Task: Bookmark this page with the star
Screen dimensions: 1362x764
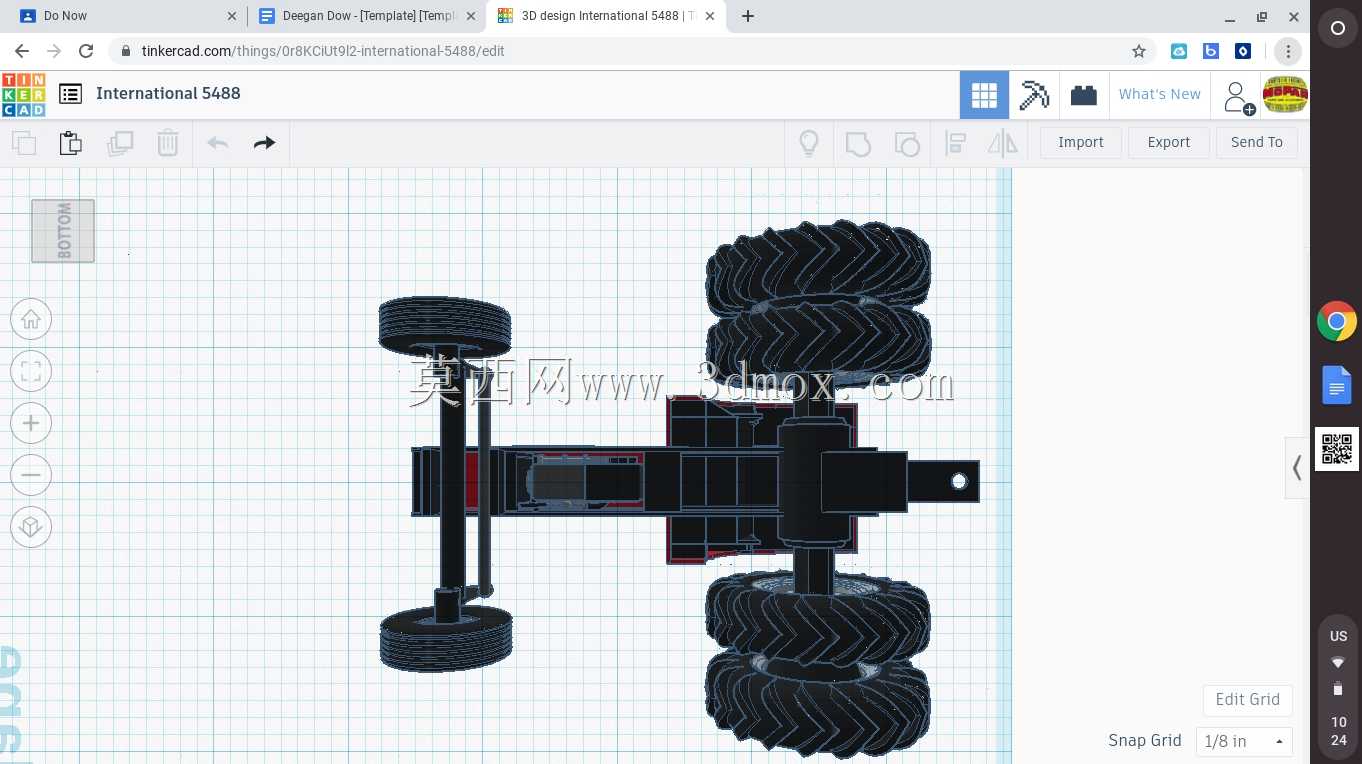Action: coord(1138,51)
